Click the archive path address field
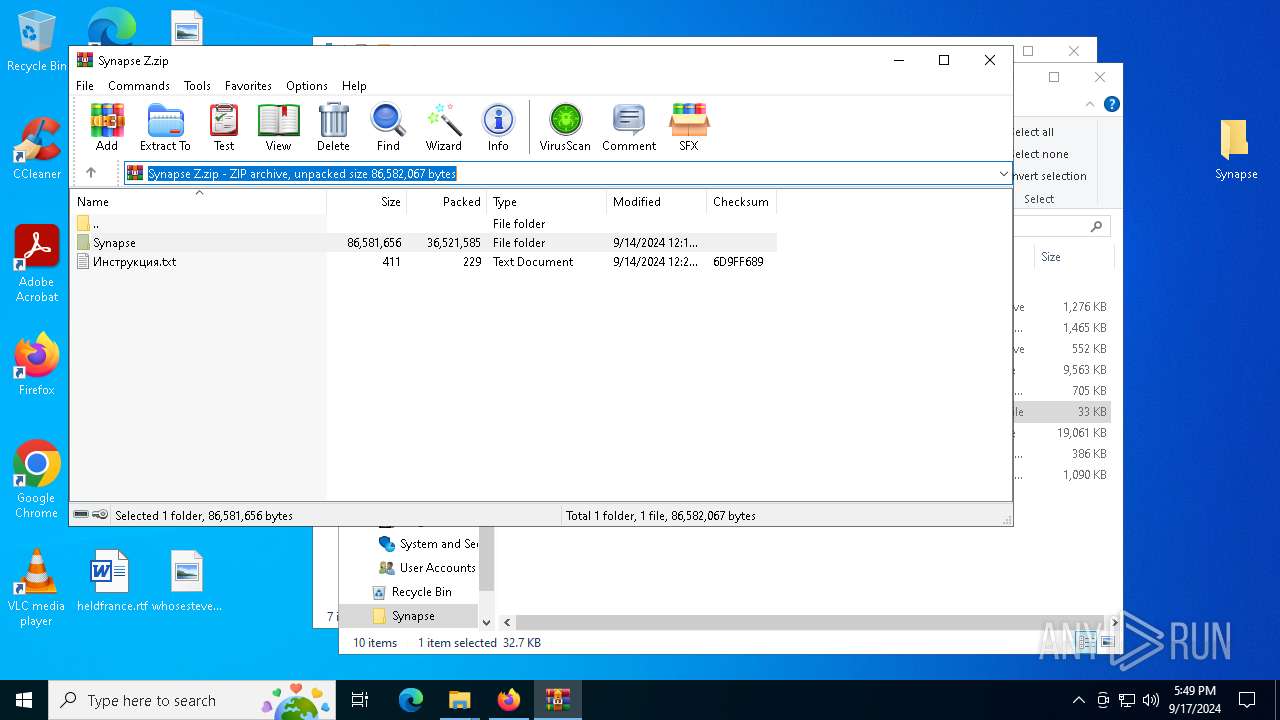The image size is (1280, 720). [x=567, y=174]
